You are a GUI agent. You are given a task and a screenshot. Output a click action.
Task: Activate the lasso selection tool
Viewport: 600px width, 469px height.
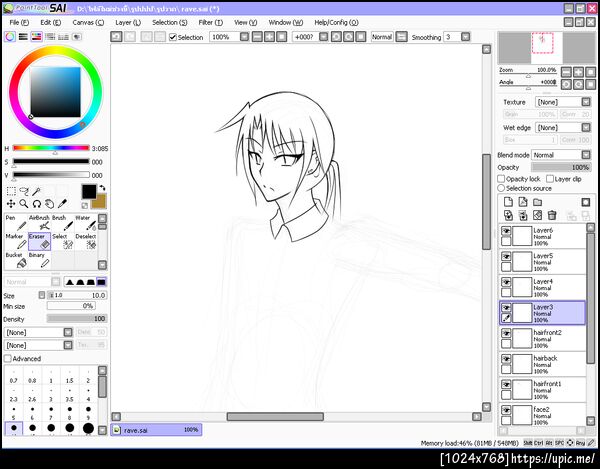pos(24,191)
